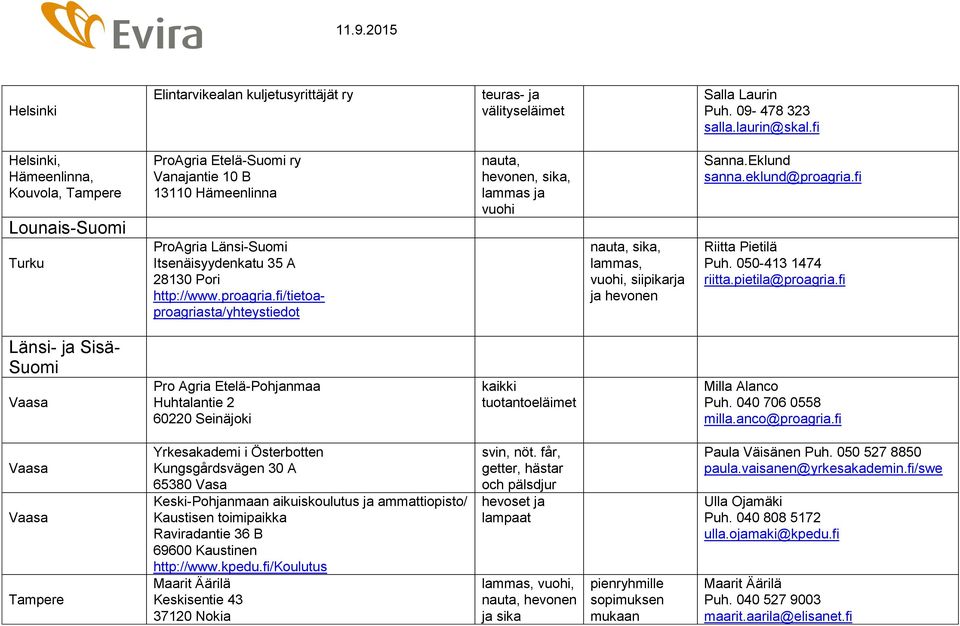Click 'Keskisentie 43' address line
This screenshot has width=960, height=626.
tap(198, 600)
